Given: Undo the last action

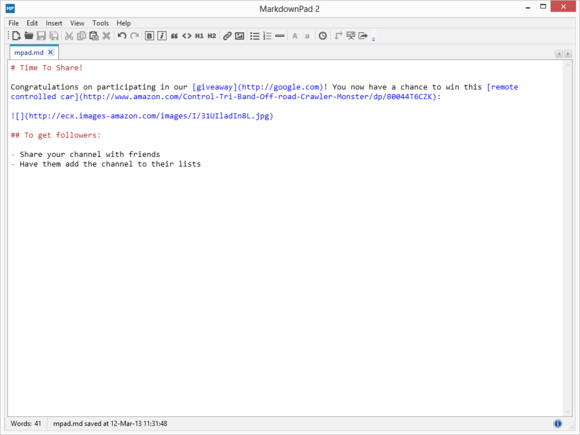Looking at the screenshot, I should (x=122, y=36).
